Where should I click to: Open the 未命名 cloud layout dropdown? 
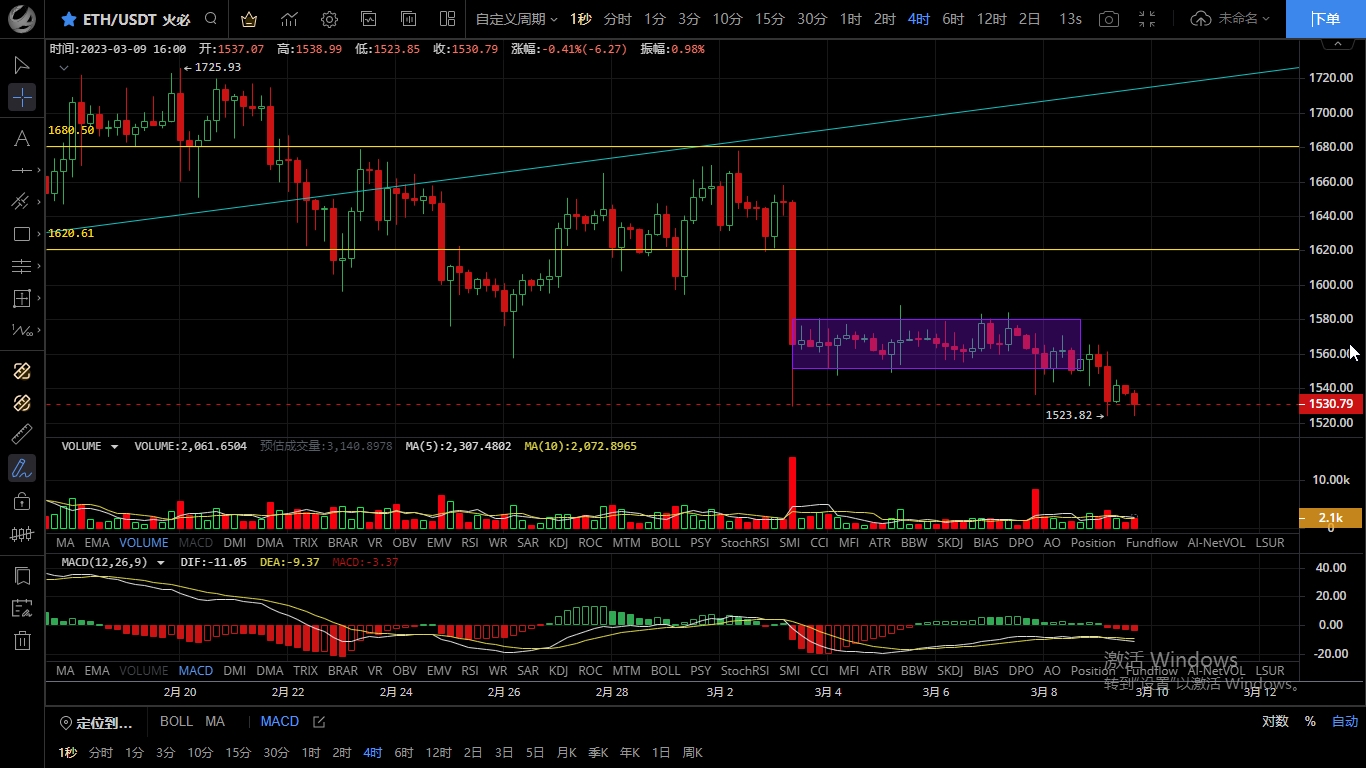tap(1230, 19)
